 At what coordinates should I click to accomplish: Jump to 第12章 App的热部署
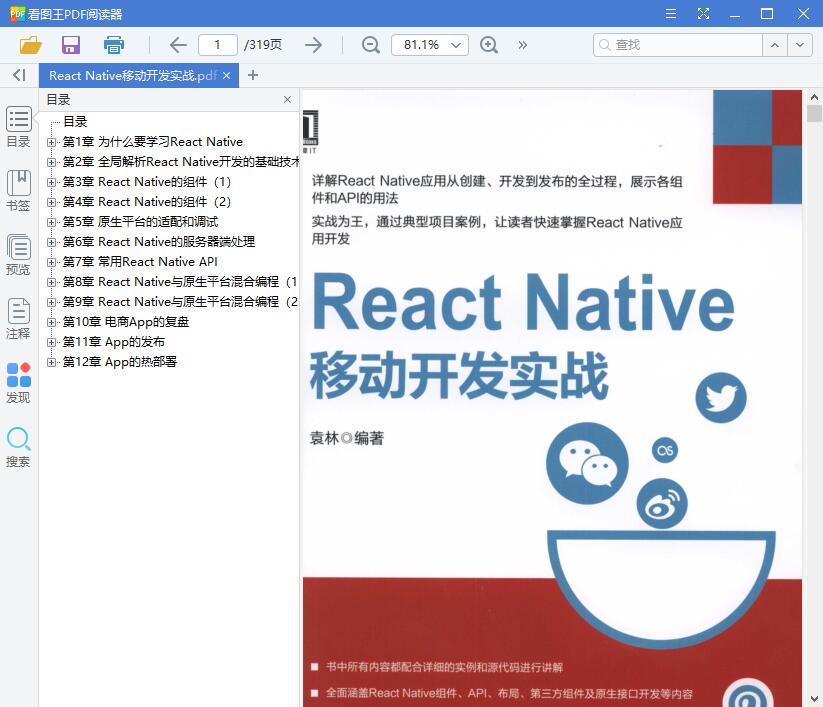point(120,362)
